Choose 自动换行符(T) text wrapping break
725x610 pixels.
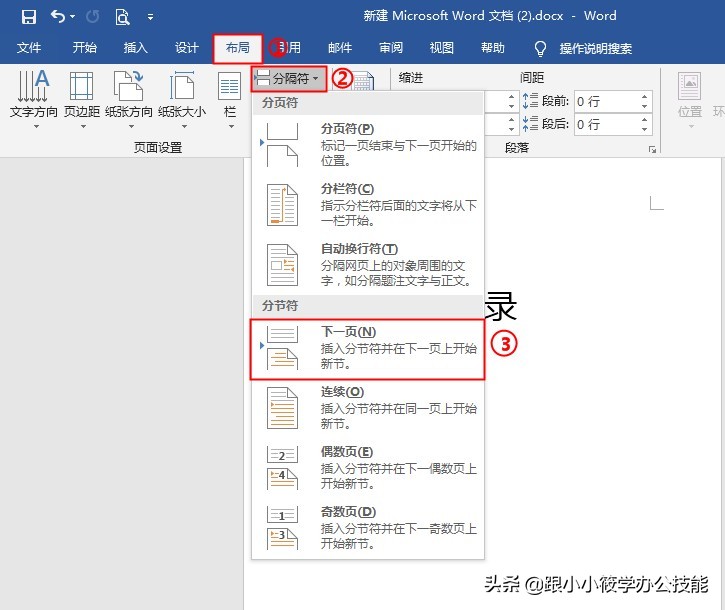click(x=368, y=265)
